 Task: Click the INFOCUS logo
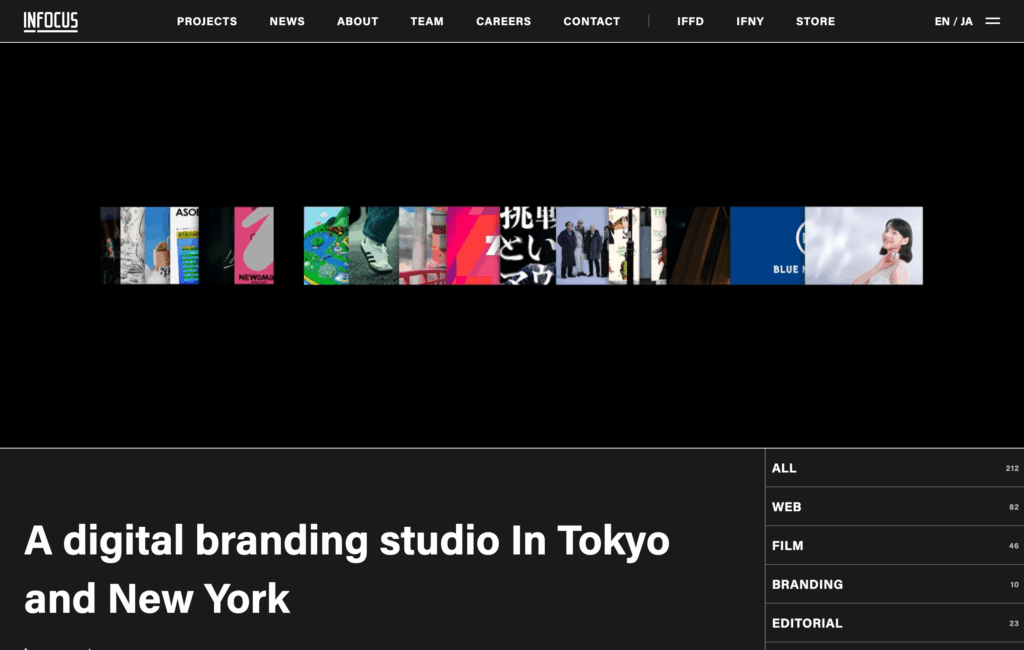(51, 21)
